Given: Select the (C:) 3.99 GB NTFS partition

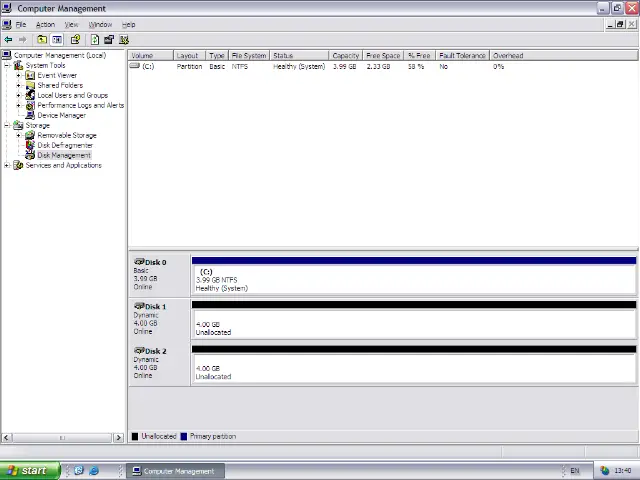Looking at the screenshot, I should coord(414,276).
